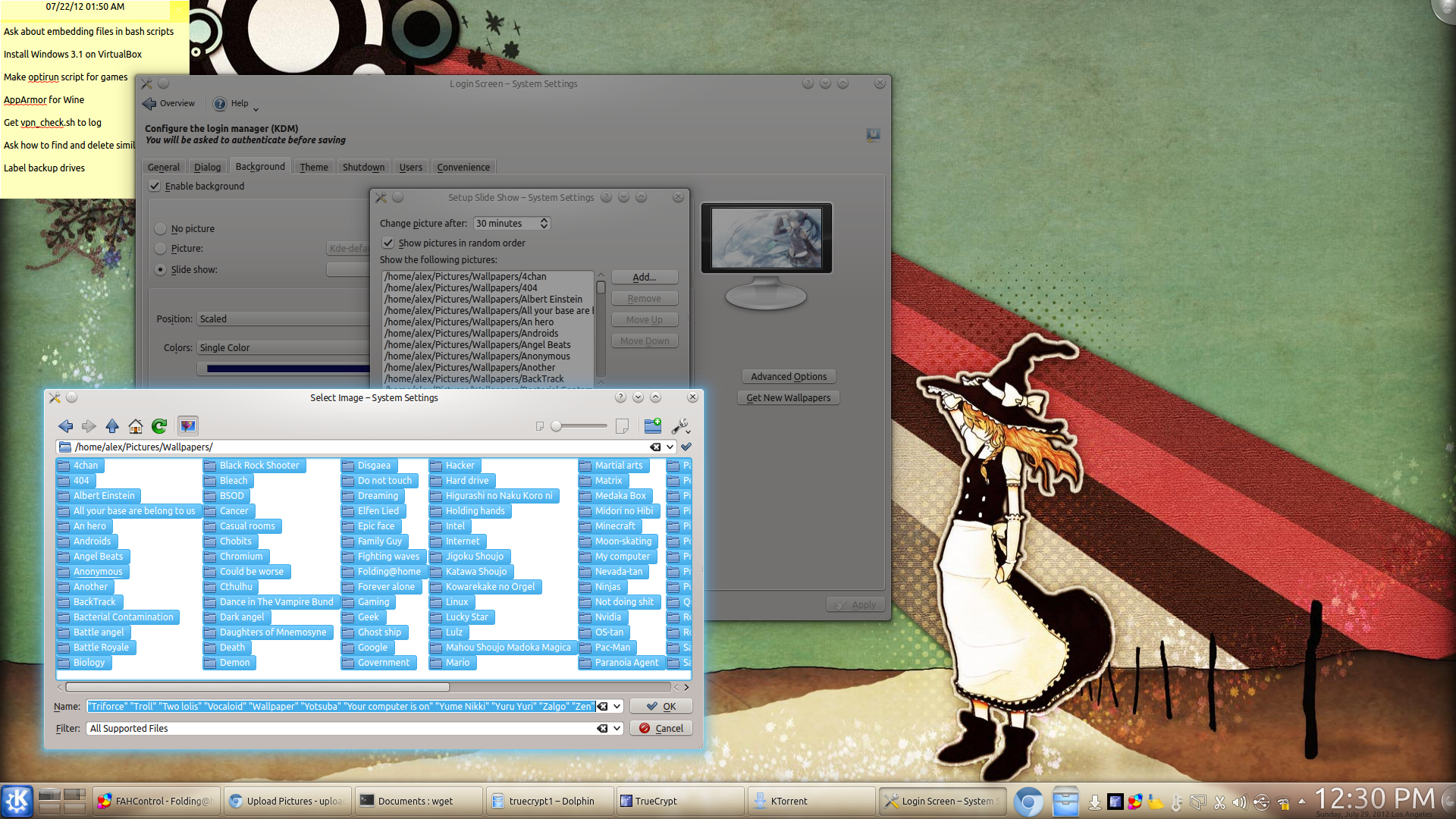Click the Name field file list
This screenshot has height=819, width=1456.
[x=341, y=707]
